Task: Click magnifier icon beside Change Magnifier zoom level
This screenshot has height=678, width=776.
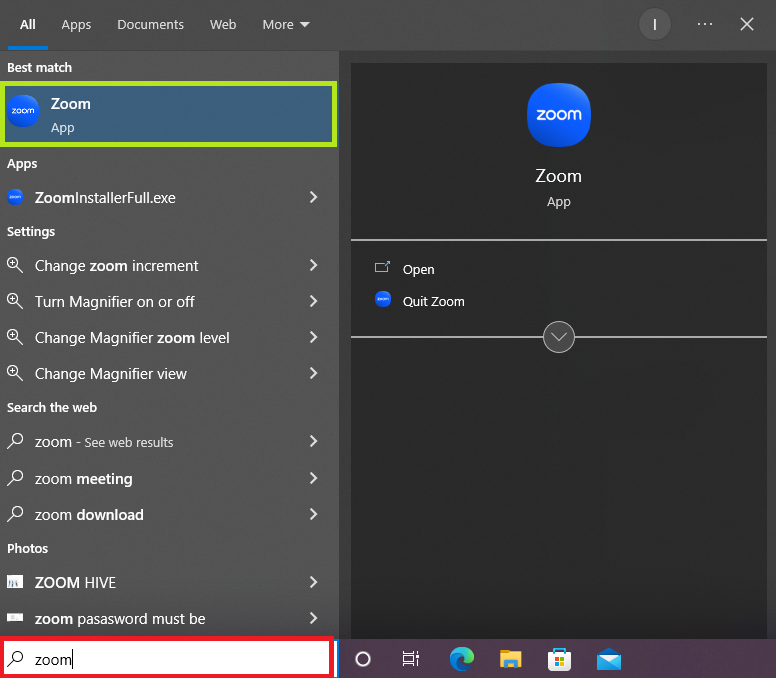Action: 15,337
